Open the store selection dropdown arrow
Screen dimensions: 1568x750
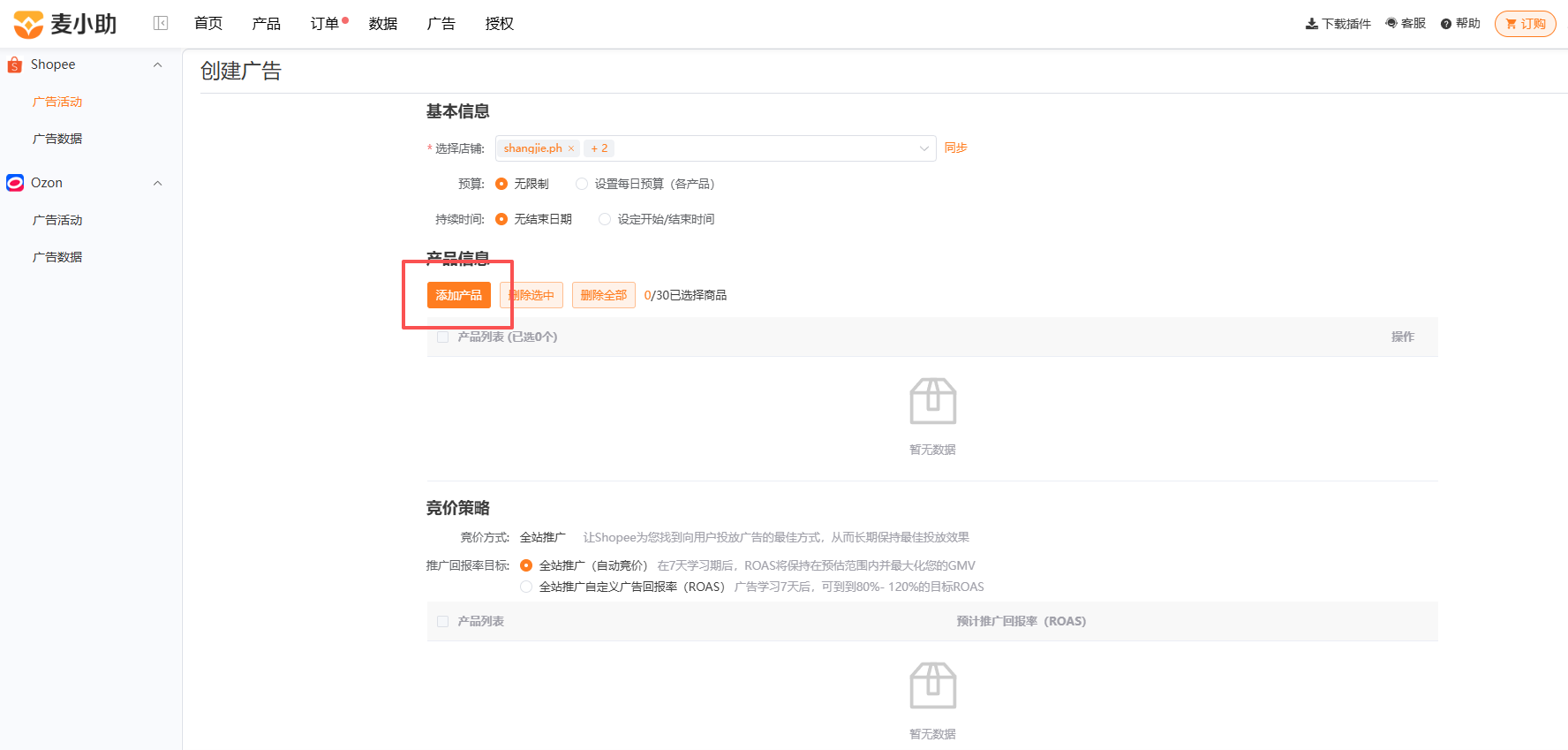coord(924,148)
